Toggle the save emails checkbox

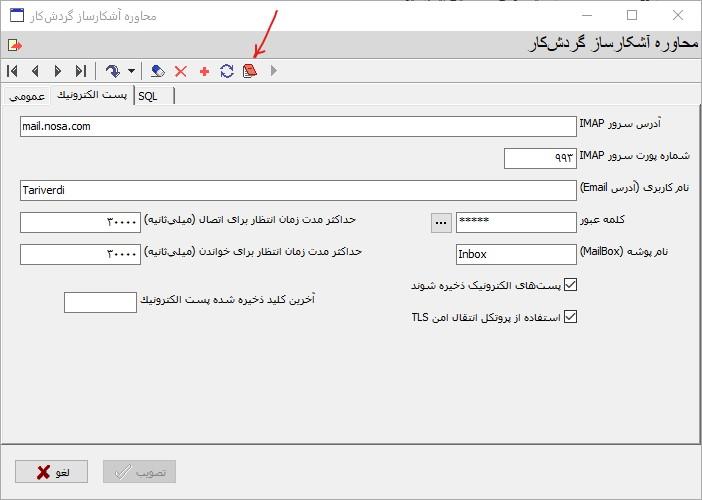point(571,285)
